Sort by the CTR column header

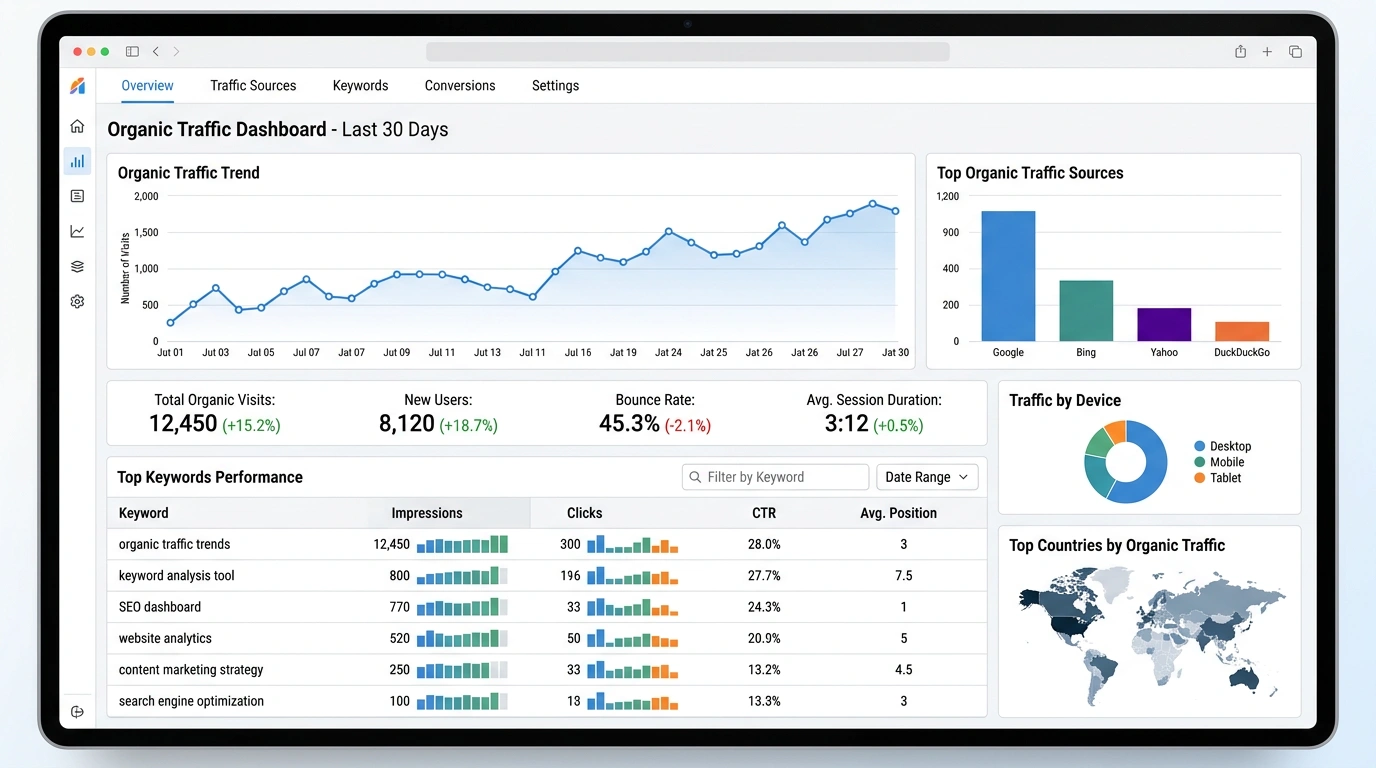point(764,513)
